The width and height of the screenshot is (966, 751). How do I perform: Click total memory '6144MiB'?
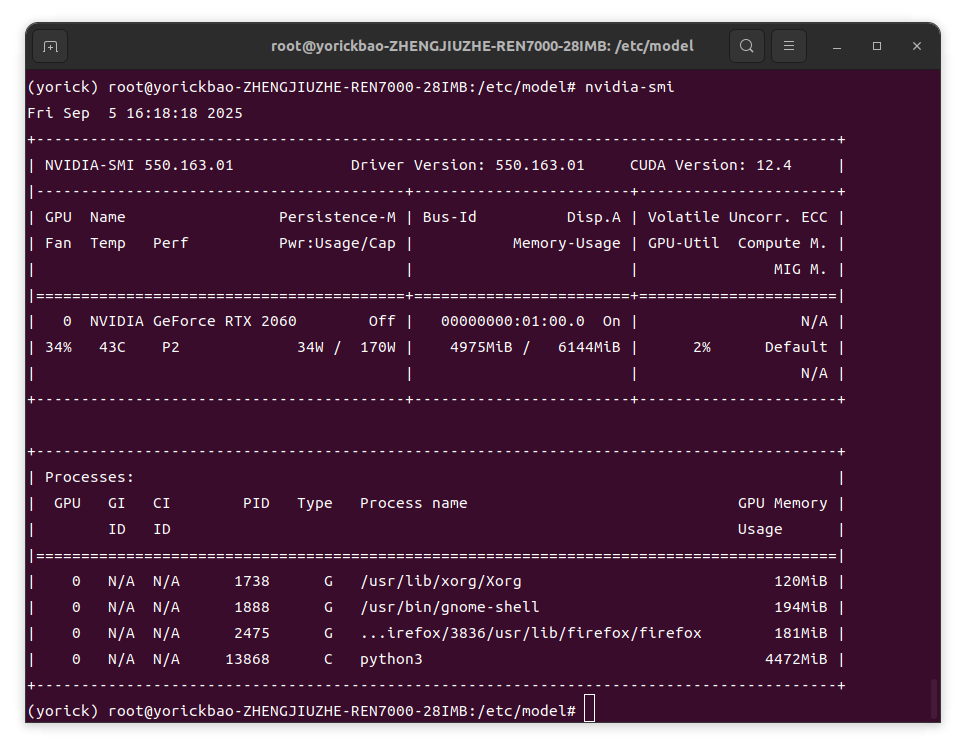[x=589, y=347]
